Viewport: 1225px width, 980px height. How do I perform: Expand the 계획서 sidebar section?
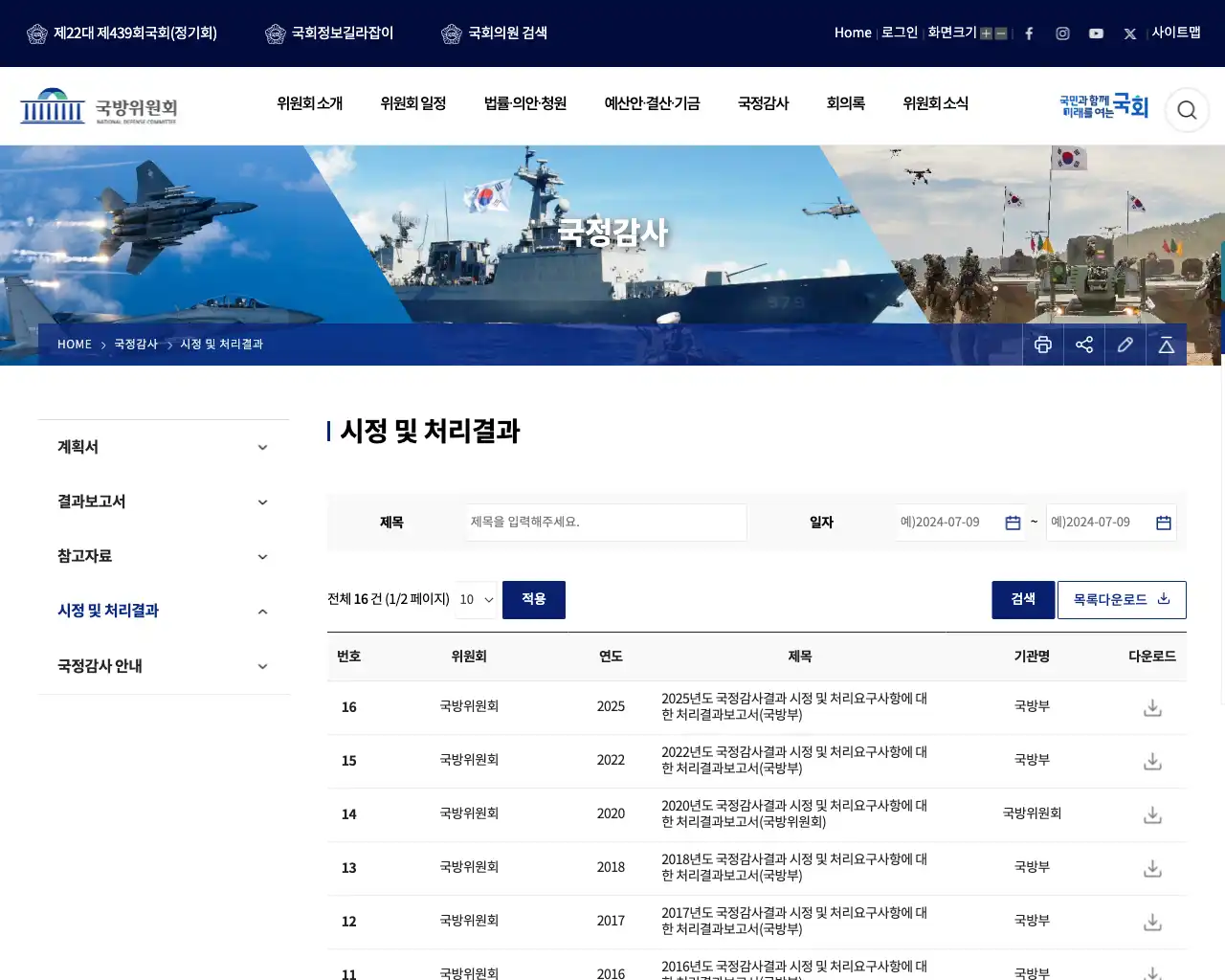click(164, 447)
